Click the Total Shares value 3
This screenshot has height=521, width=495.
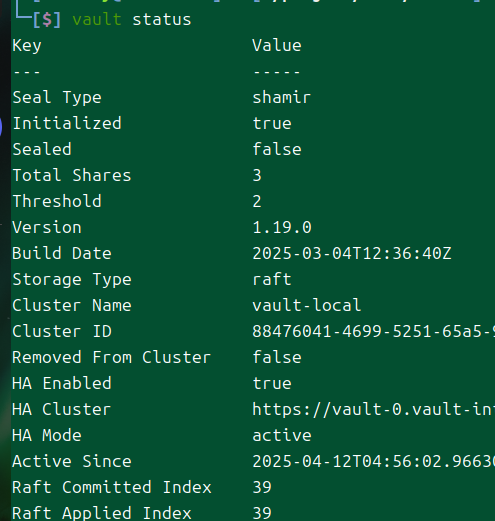257,176
